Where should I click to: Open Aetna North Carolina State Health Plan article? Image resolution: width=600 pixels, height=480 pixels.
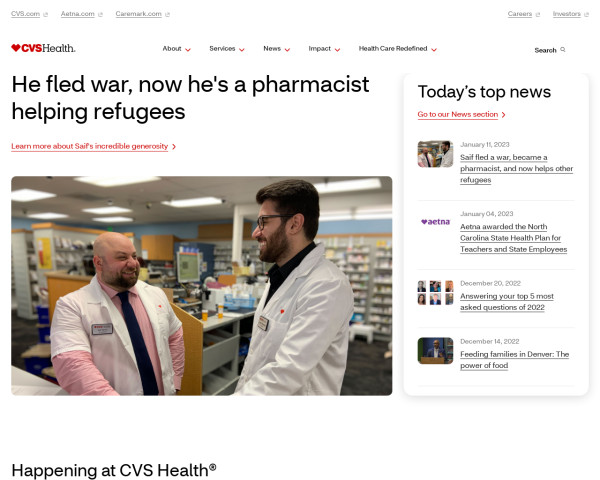click(514, 238)
